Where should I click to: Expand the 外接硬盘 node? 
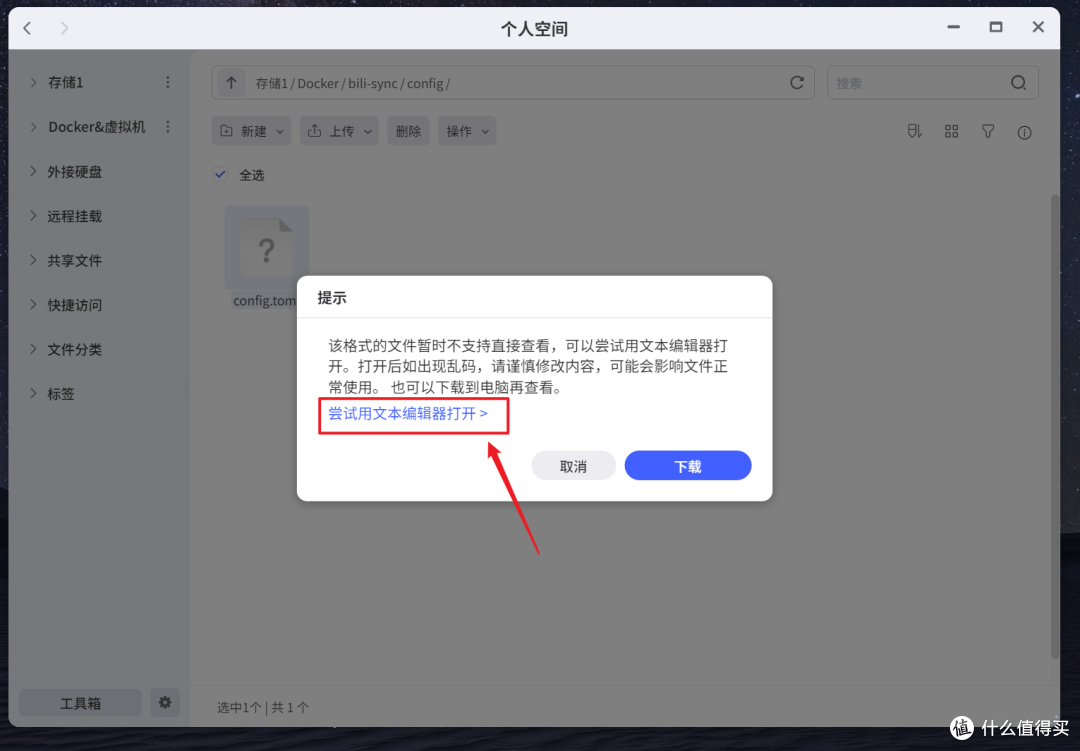pyautogui.click(x=33, y=171)
